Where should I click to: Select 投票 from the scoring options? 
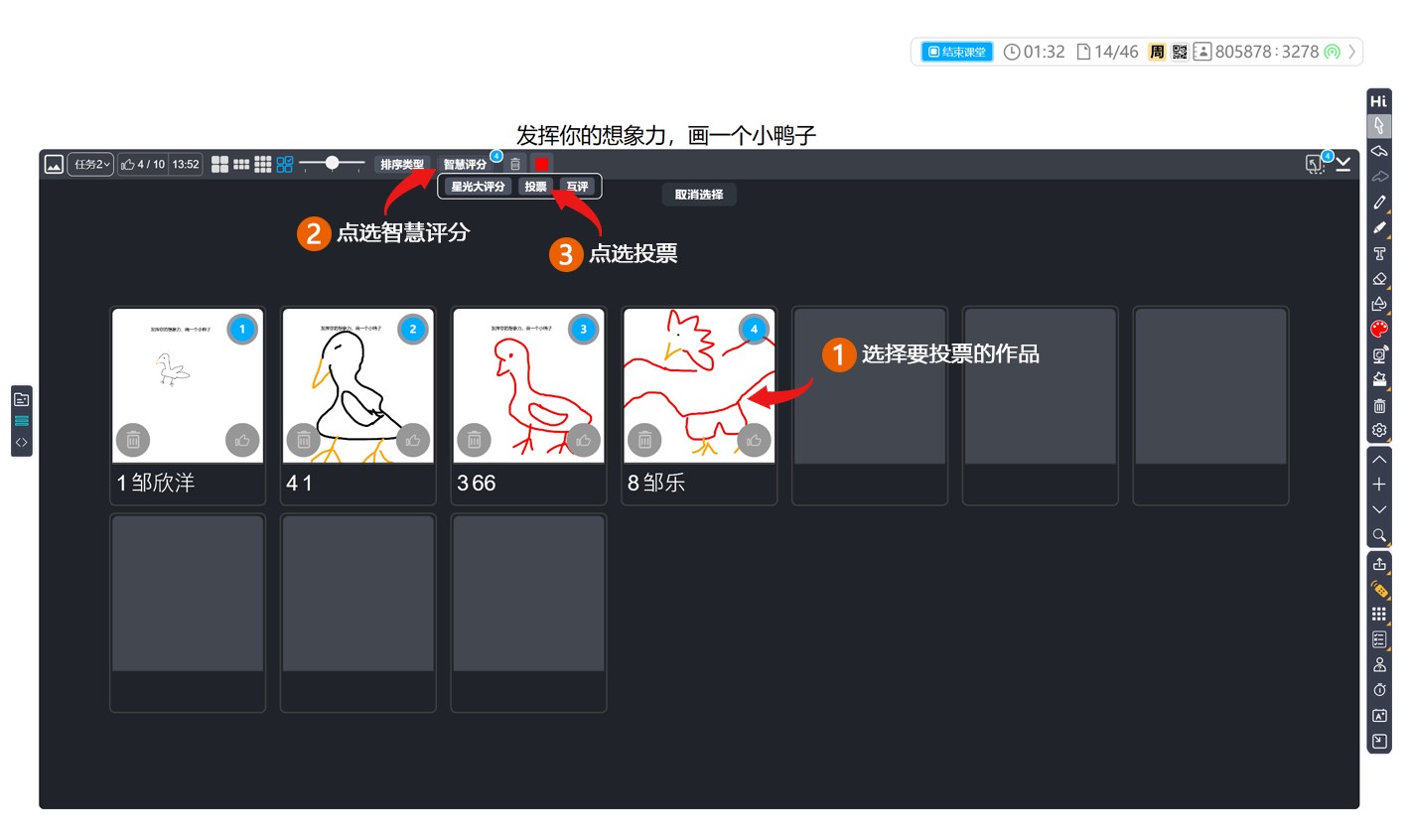pos(535,187)
